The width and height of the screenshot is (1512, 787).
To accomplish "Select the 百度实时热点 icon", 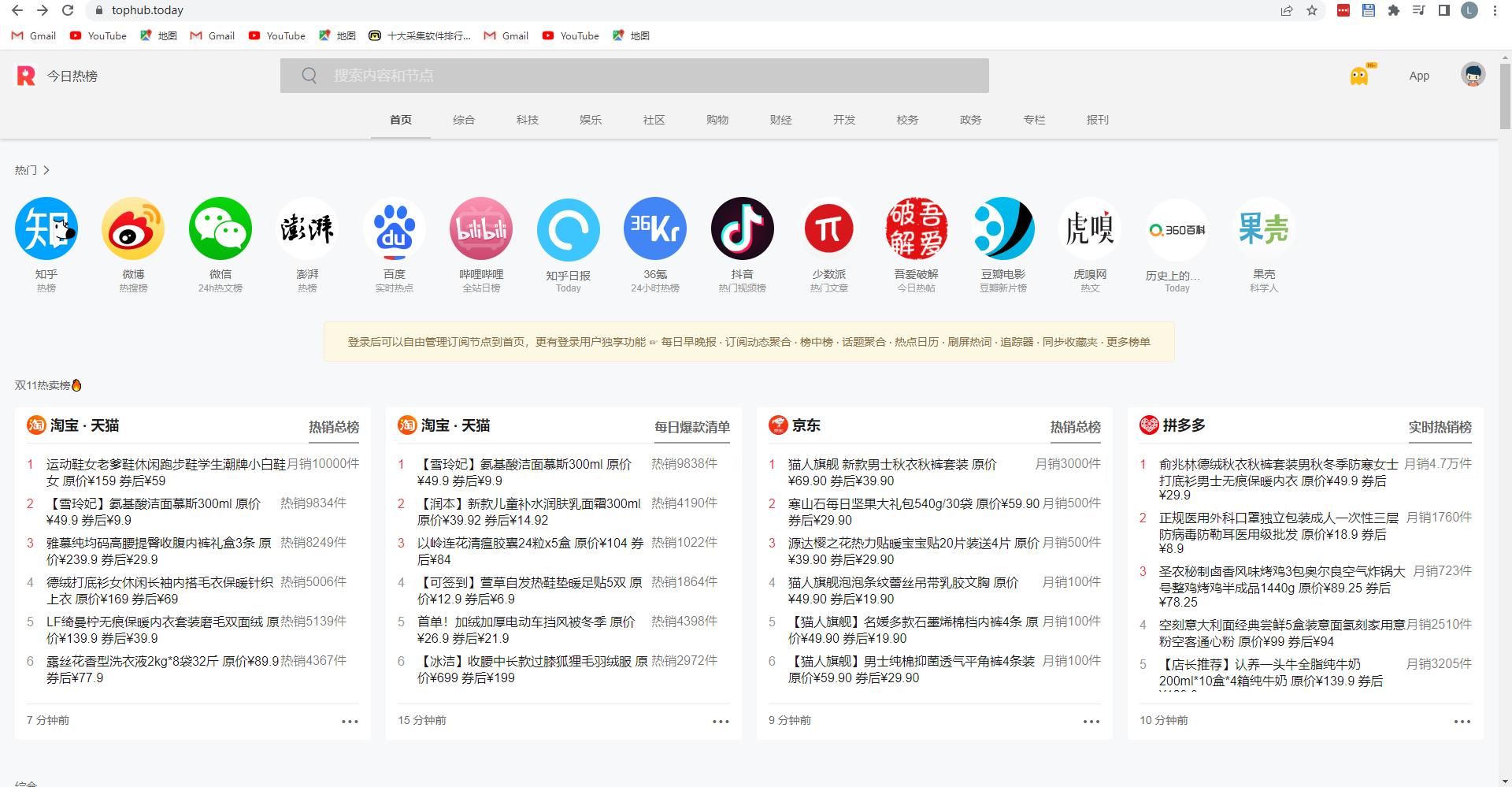I will click(394, 228).
